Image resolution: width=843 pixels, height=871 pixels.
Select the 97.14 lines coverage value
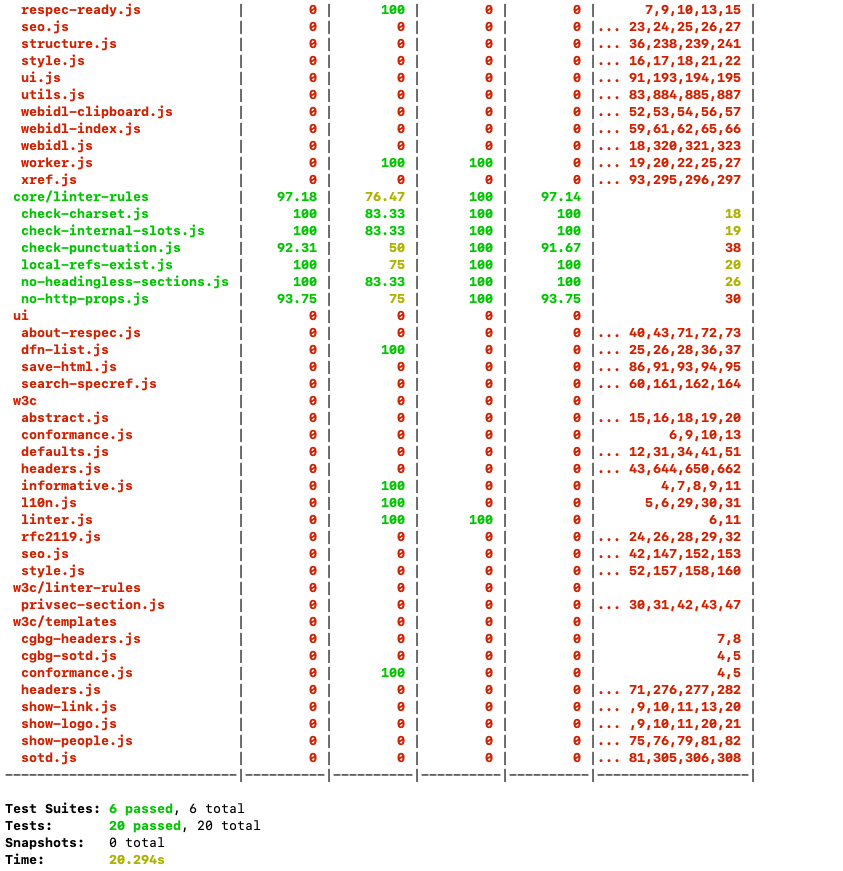pos(561,197)
